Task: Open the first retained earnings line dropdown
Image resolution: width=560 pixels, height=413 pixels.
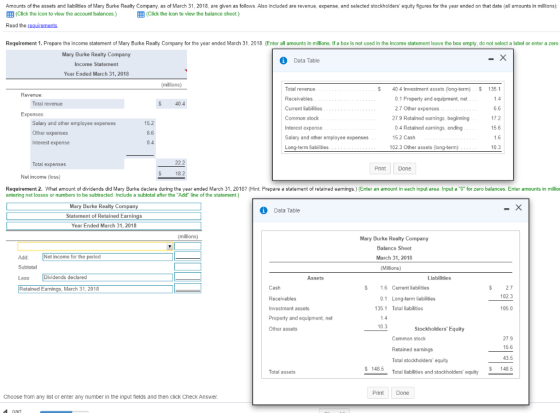Action: coord(95,246)
